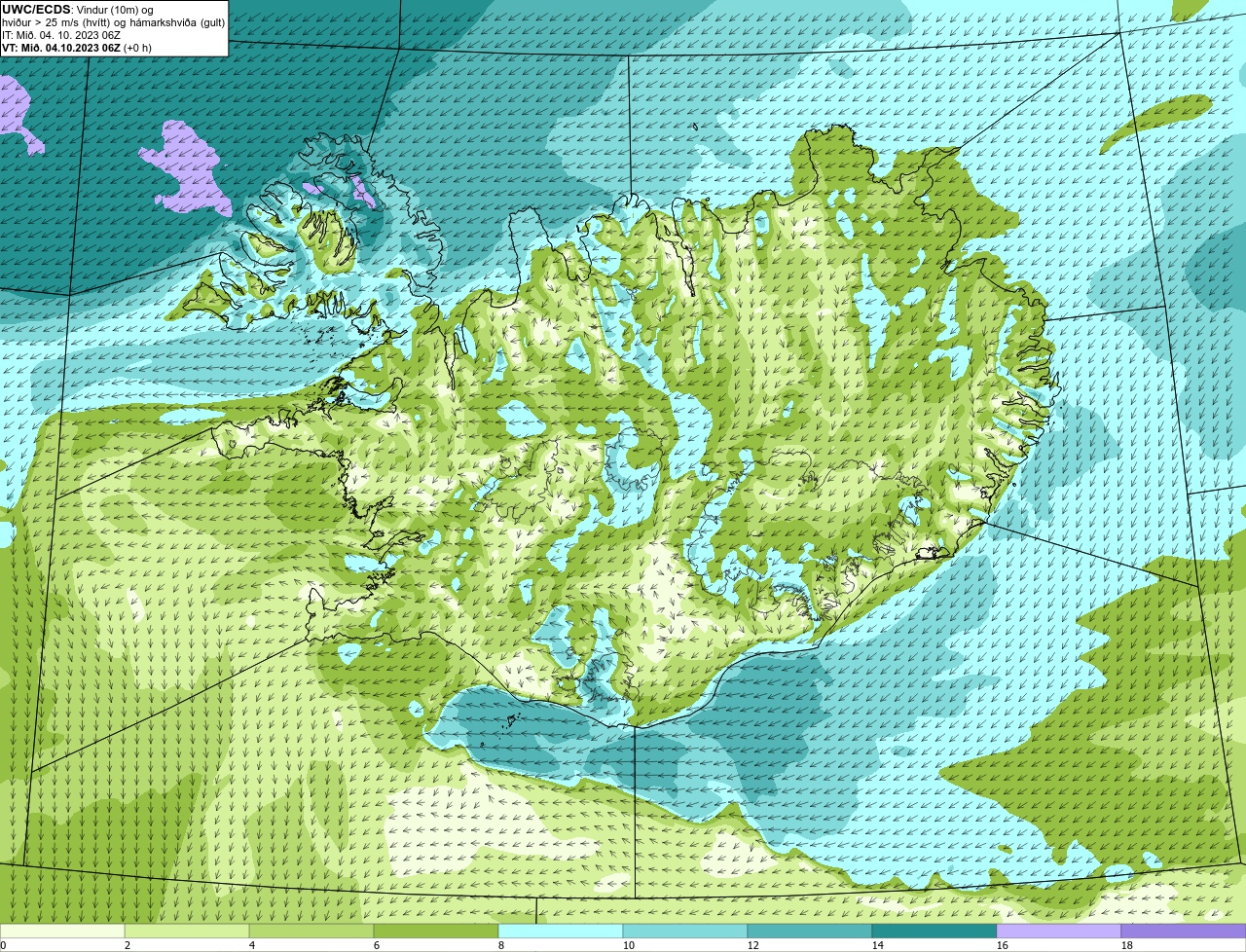
Task: Click the legend value label "4"
Action: click(x=252, y=945)
